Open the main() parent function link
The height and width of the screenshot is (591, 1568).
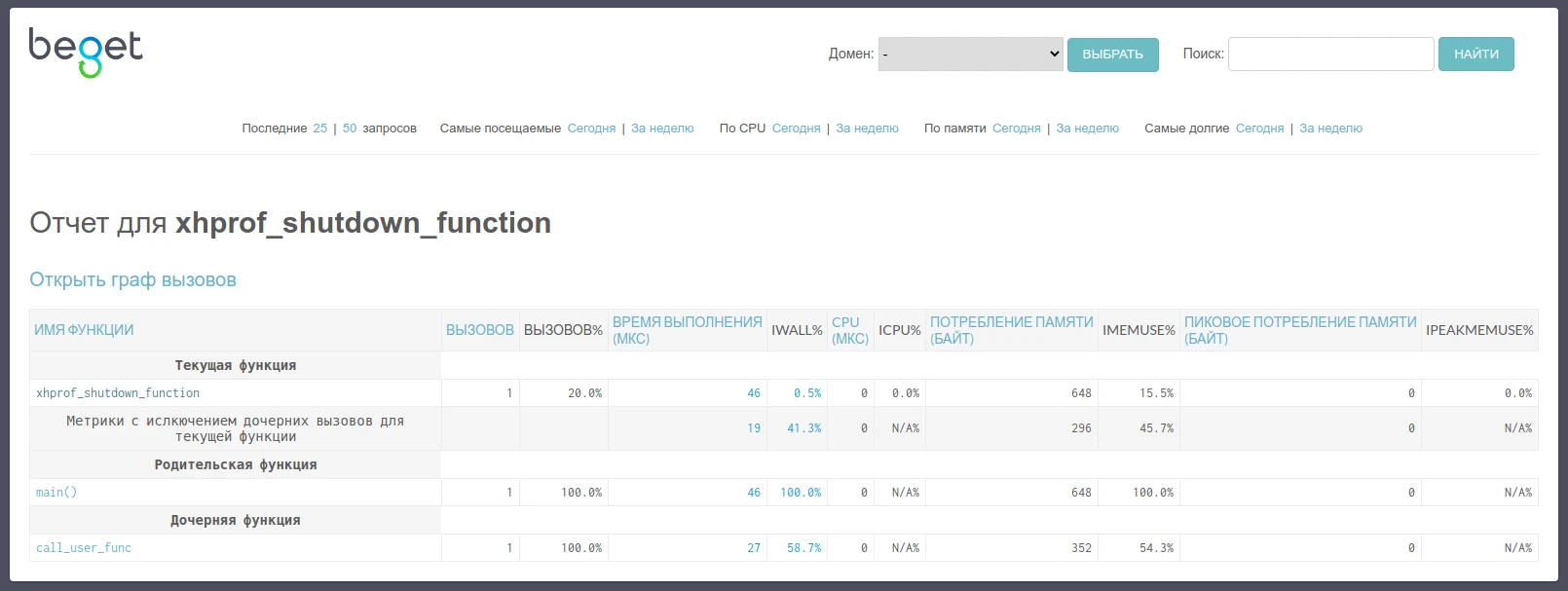pos(56,493)
